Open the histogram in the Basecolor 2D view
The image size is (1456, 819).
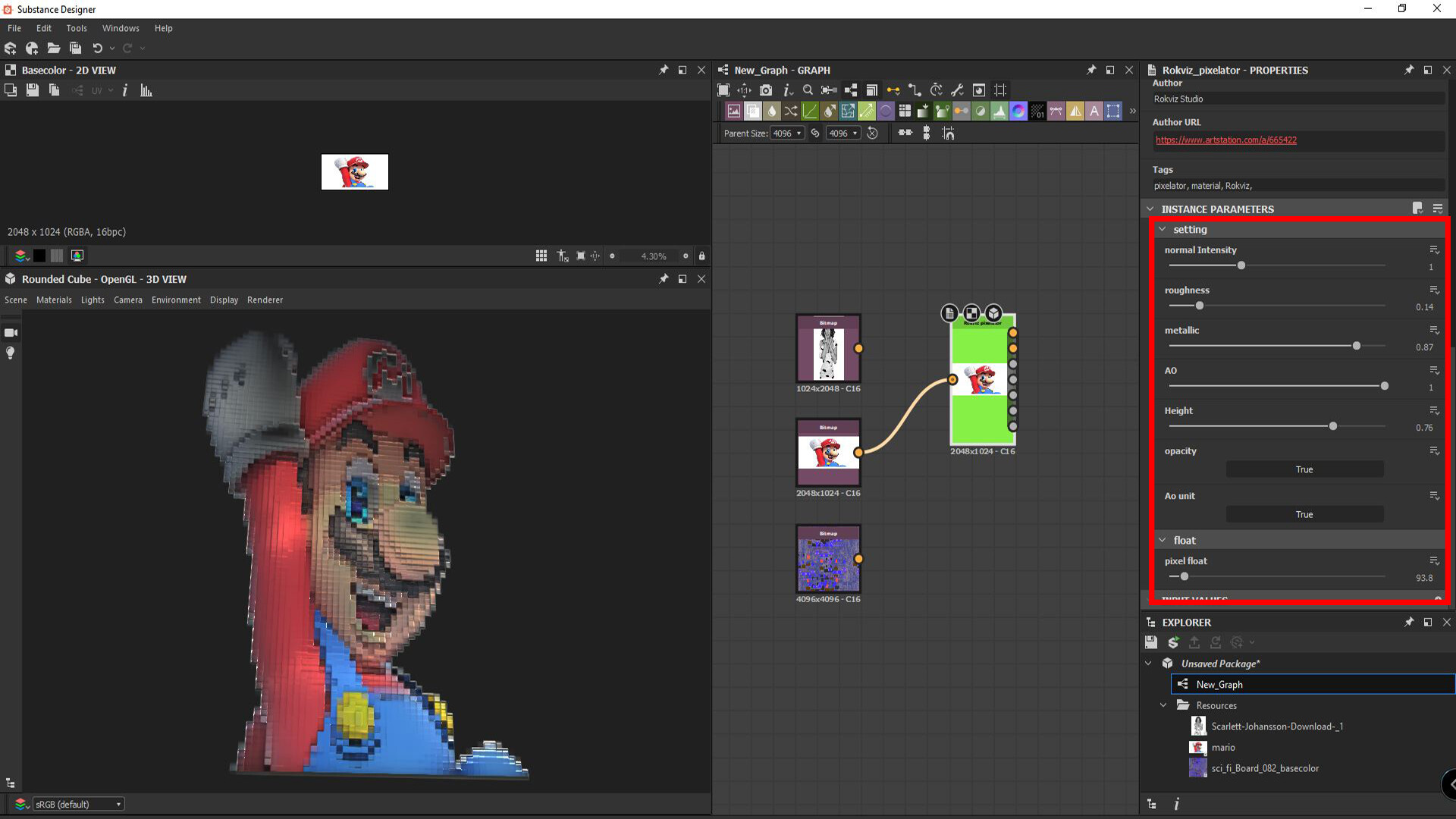(146, 89)
